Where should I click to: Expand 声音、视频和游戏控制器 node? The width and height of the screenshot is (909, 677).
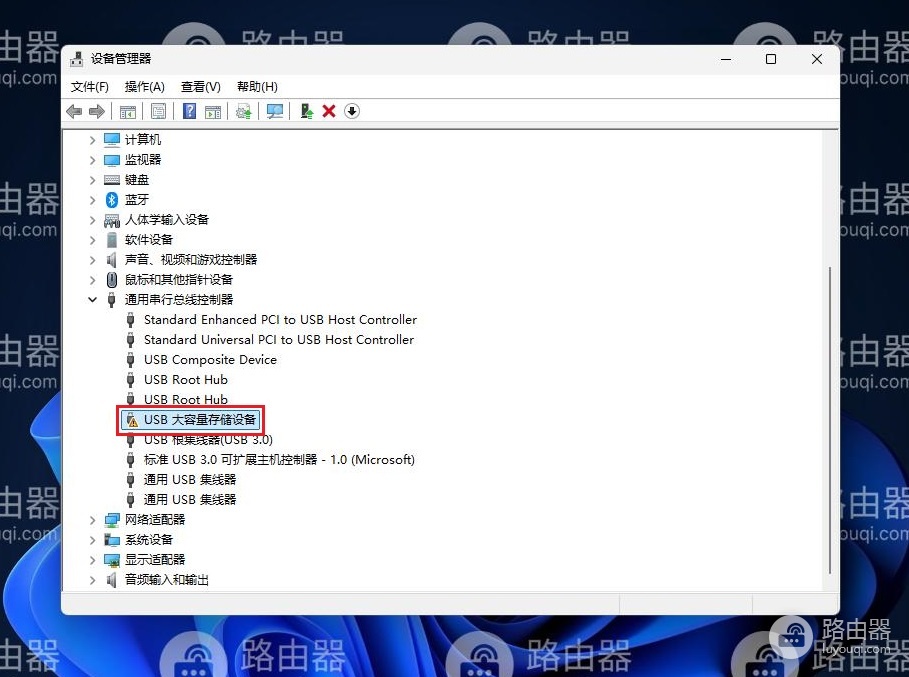[92, 260]
